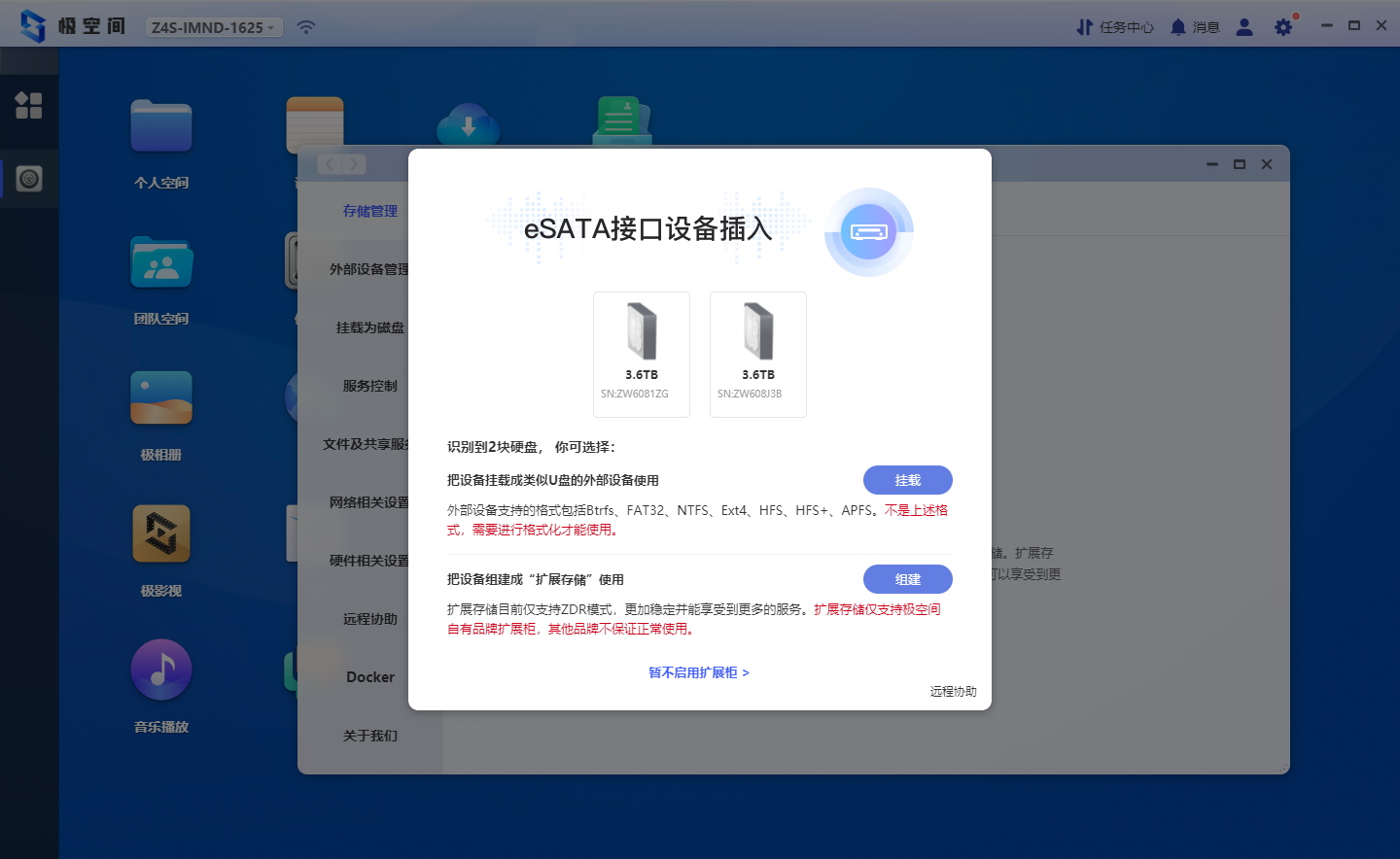Open 外部设备管理 settings section

(369, 269)
